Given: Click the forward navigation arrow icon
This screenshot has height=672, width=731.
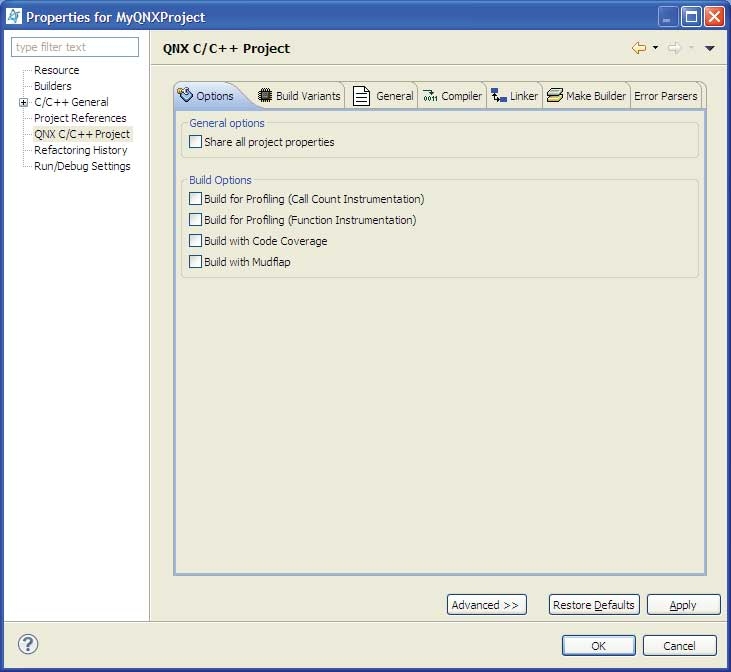Looking at the screenshot, I should 674,48.
